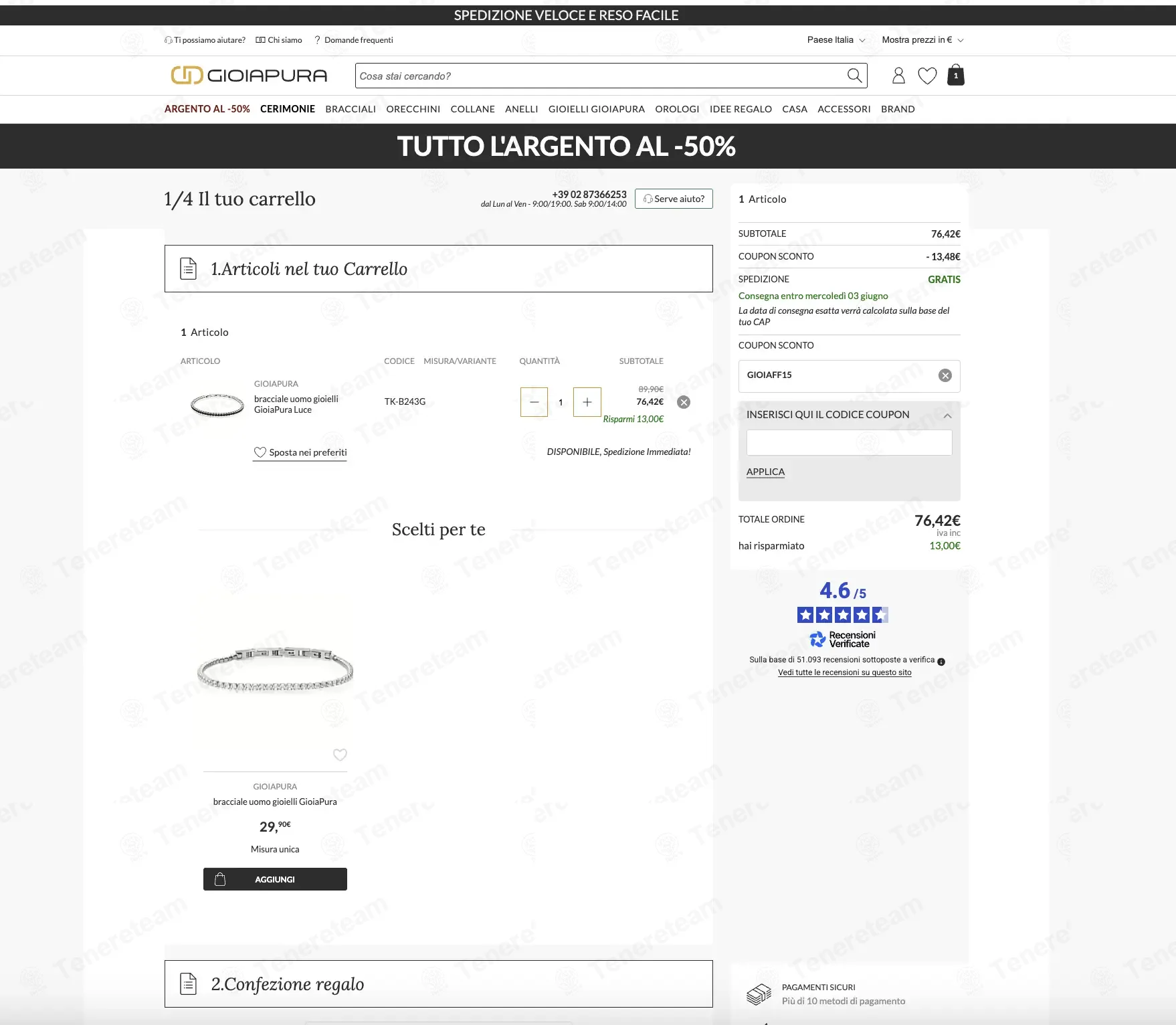
Task: Click GIOIAFF15 applied coupon code
Action: 769,375
